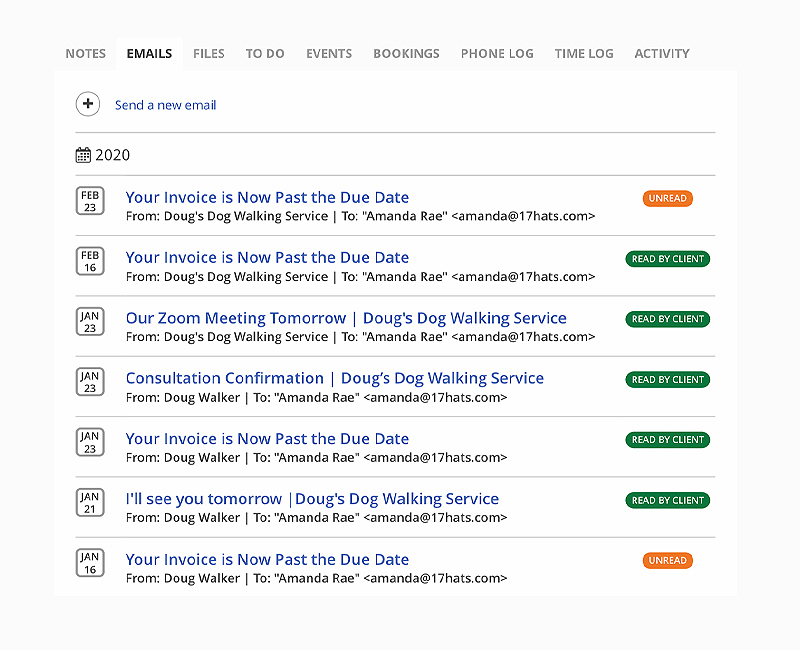Click the FEB 23 date icon
Viewport: 800px width, 650px height.
click(x=90, y=200)
